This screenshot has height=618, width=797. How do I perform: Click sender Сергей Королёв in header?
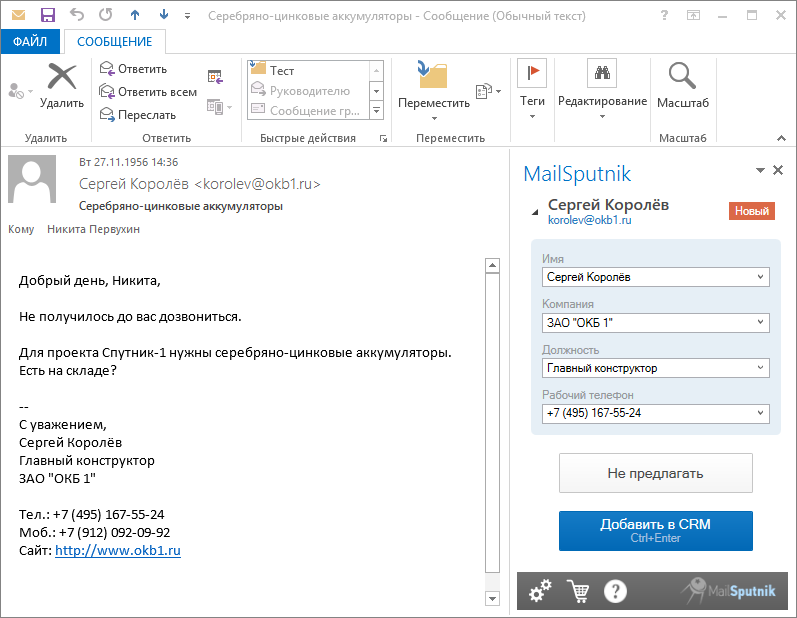coord(200,184)
